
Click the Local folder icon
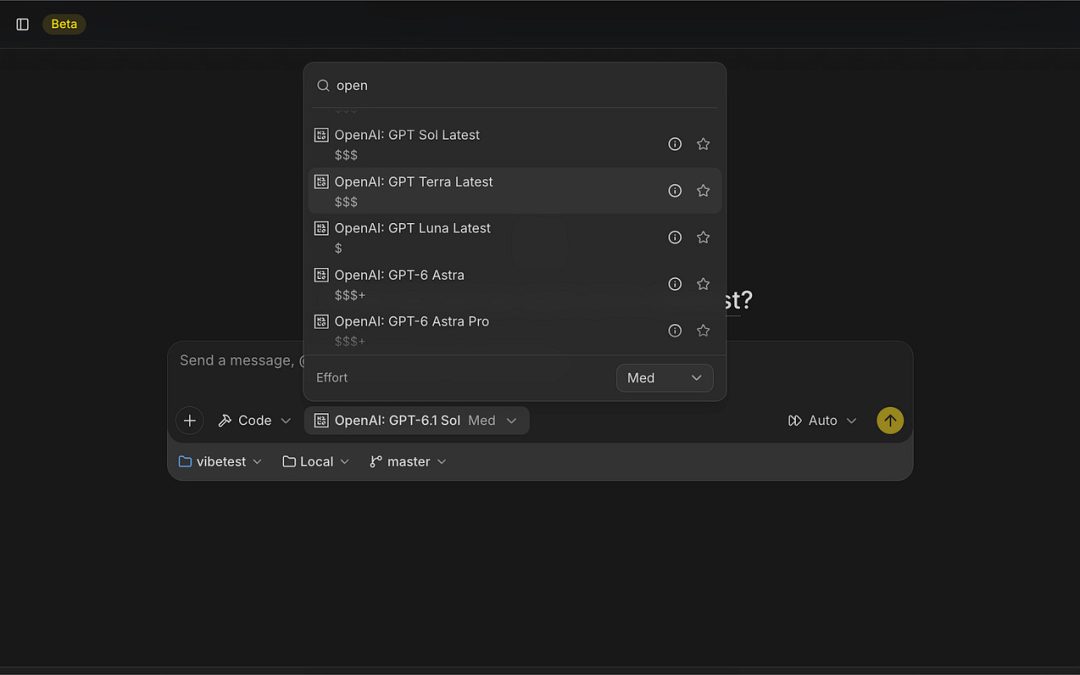[x=289, y=461]
